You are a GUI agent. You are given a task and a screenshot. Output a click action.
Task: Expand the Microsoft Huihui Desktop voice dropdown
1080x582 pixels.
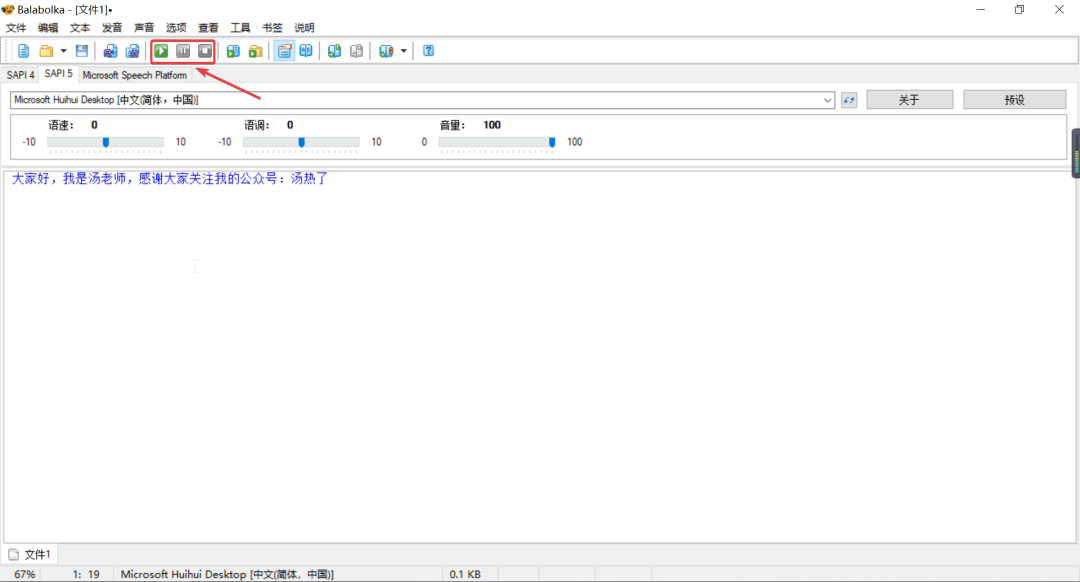click(827, 100)
